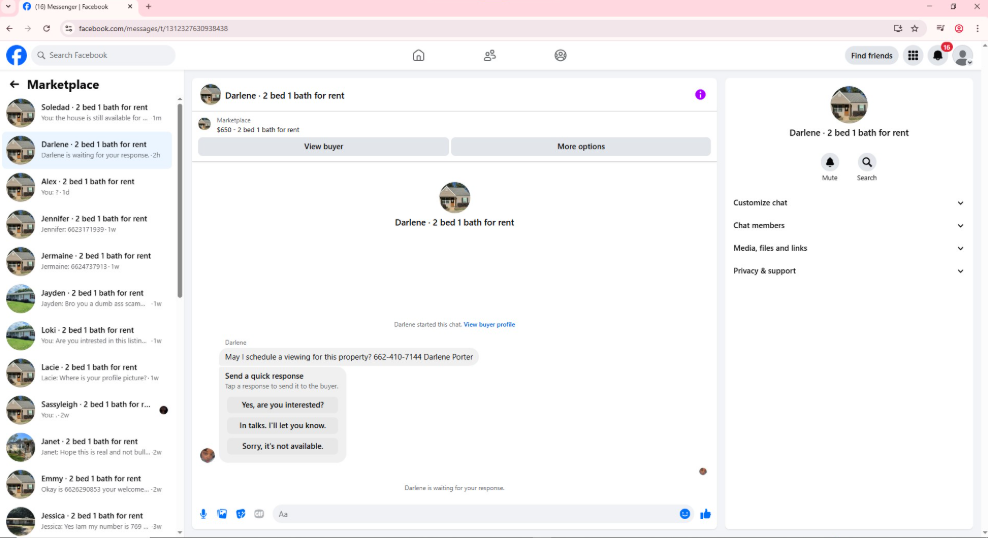Mute the Darlene conversation
988x538 pixels.
click(829, 163)
